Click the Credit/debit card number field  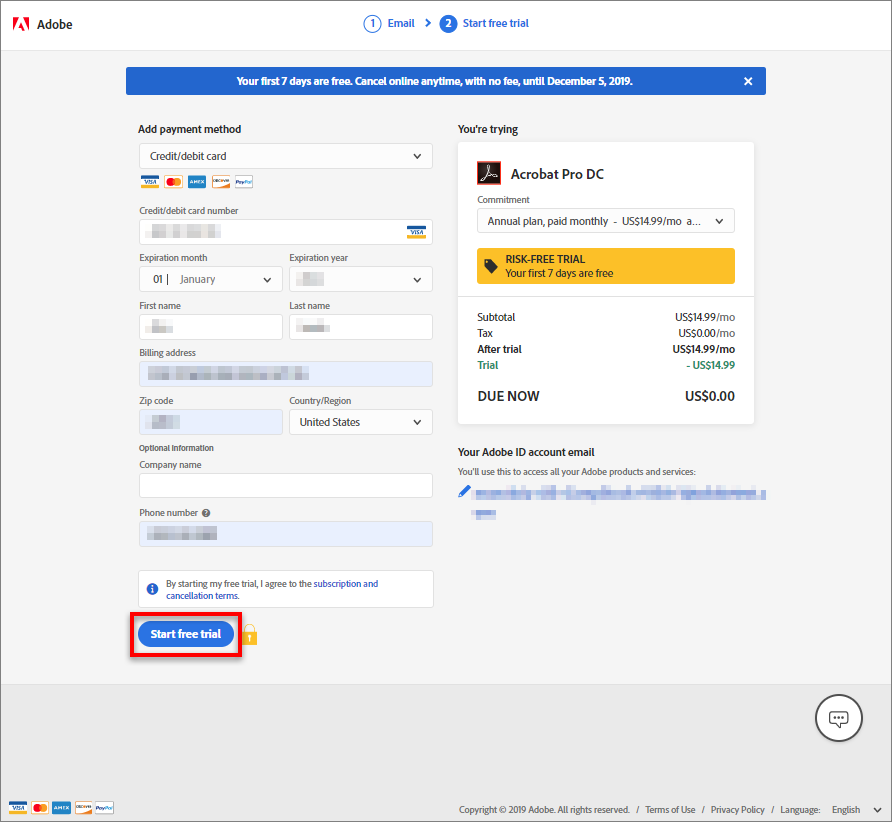[x=286, y=232]
